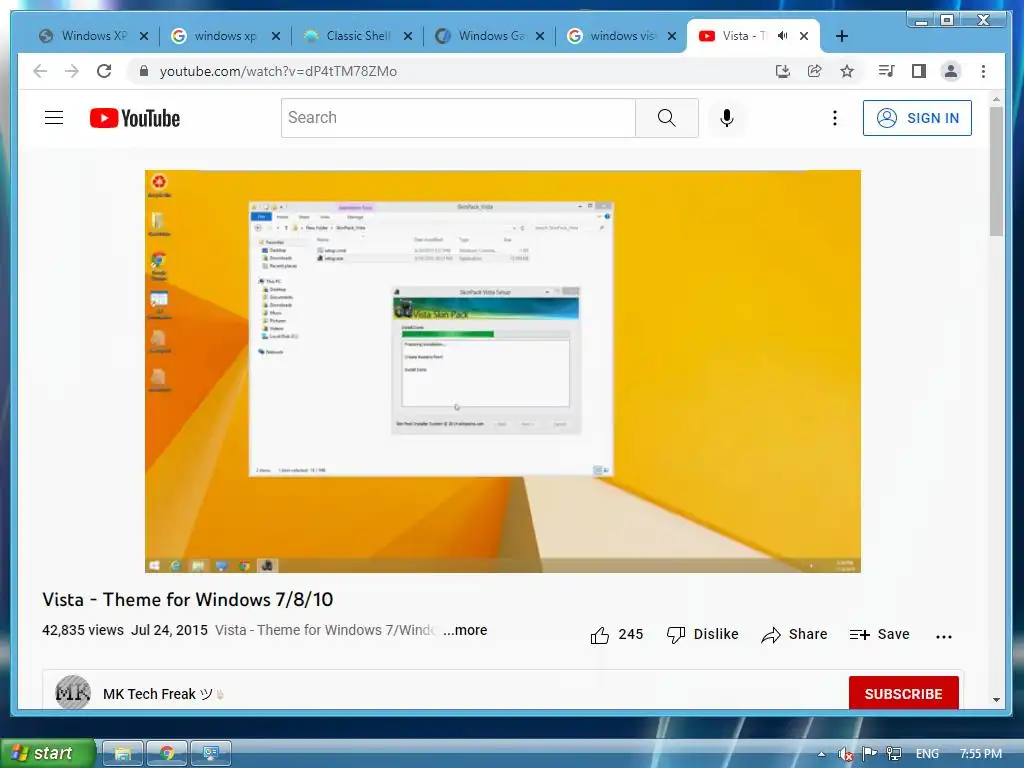Click the padlock site info icon
The width and height of the screenshot is (1024, 768).
tap(144, 71)
